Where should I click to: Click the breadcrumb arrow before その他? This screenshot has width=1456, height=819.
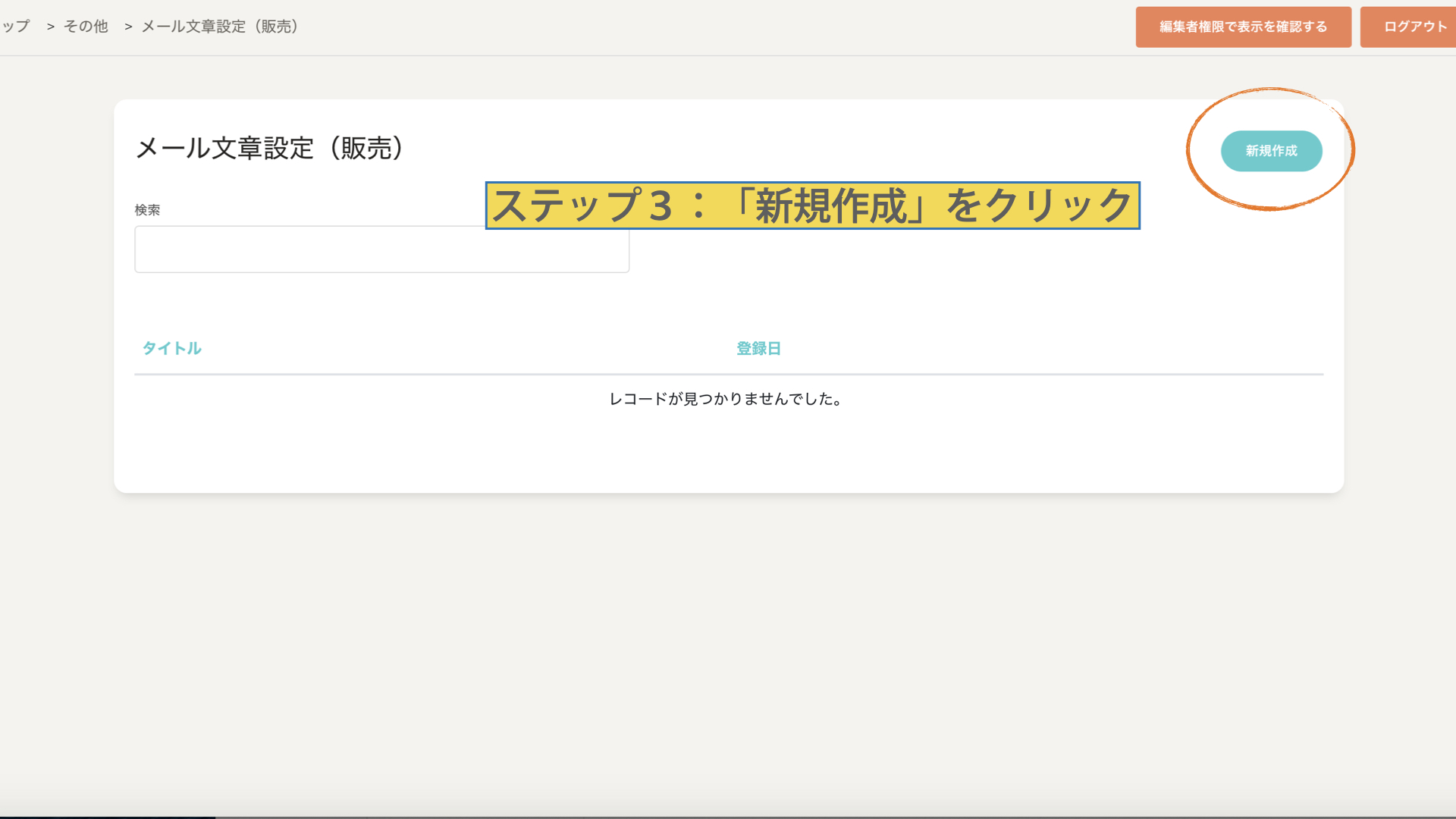click(51, 27)
